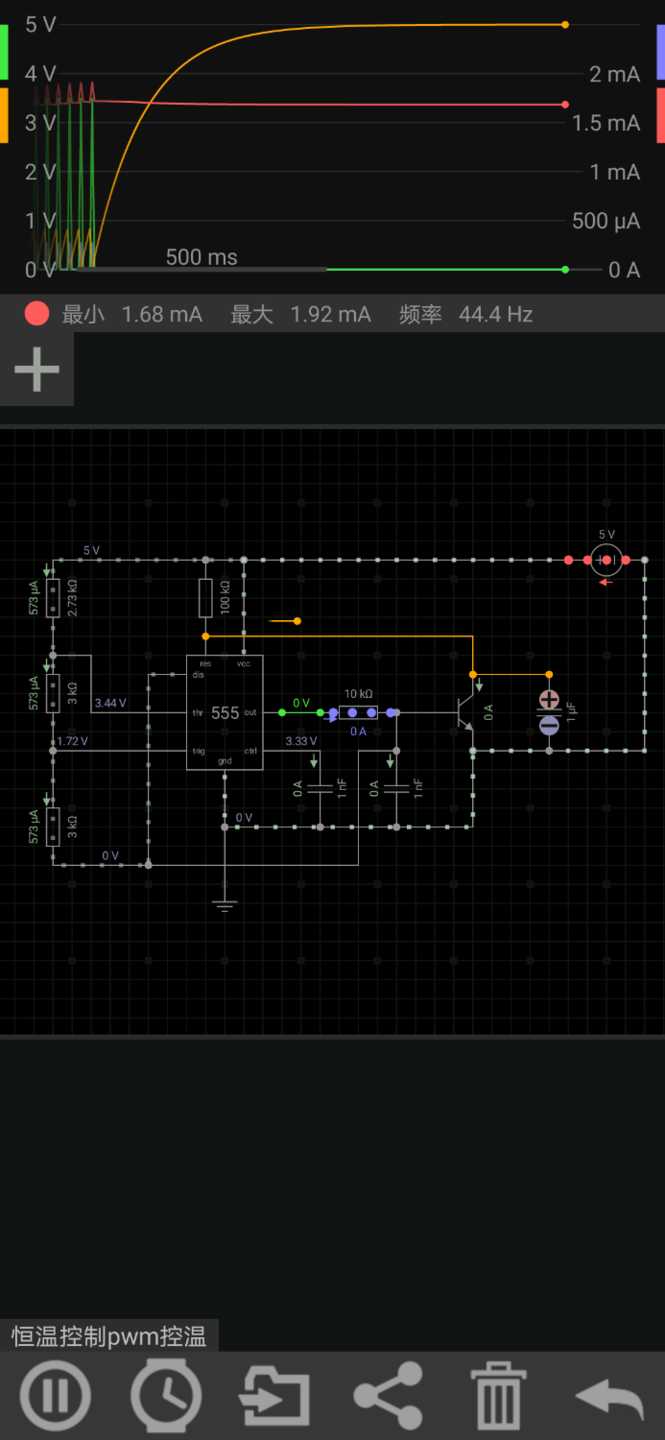Screen dimensions: 665x1440
Task: Tap the red dot in stats row
Action: 37,314
